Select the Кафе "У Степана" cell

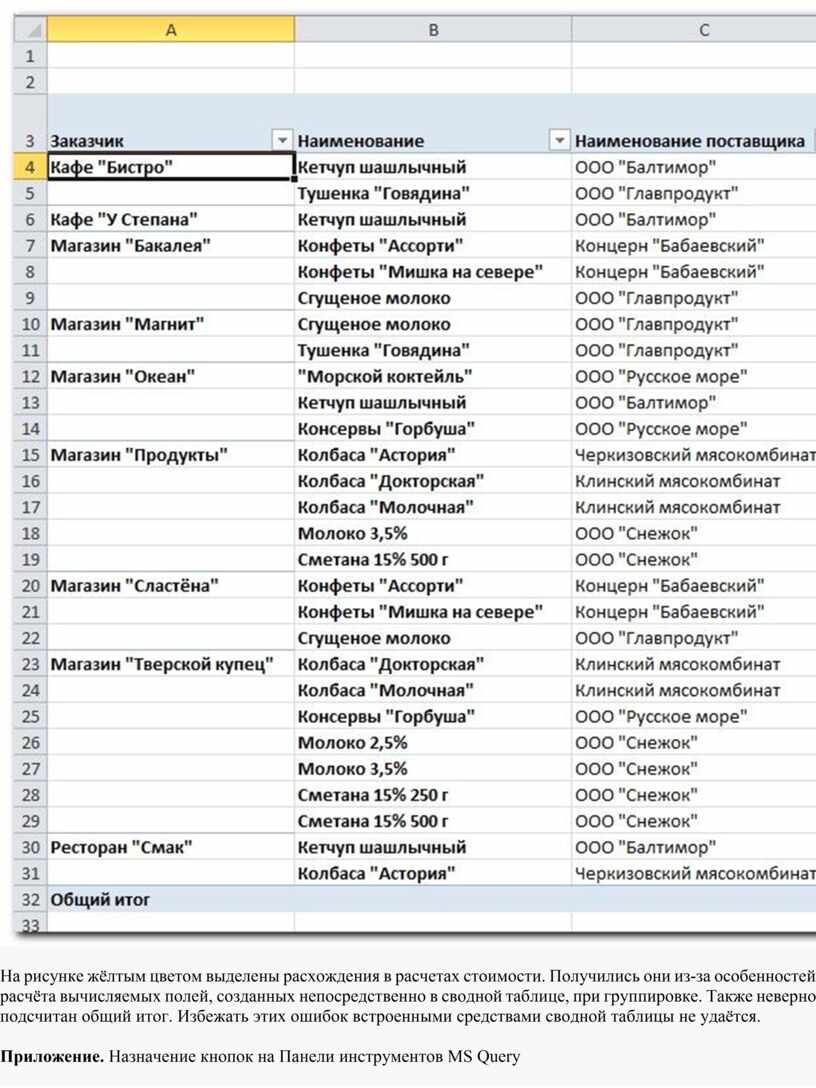point(171,219)
